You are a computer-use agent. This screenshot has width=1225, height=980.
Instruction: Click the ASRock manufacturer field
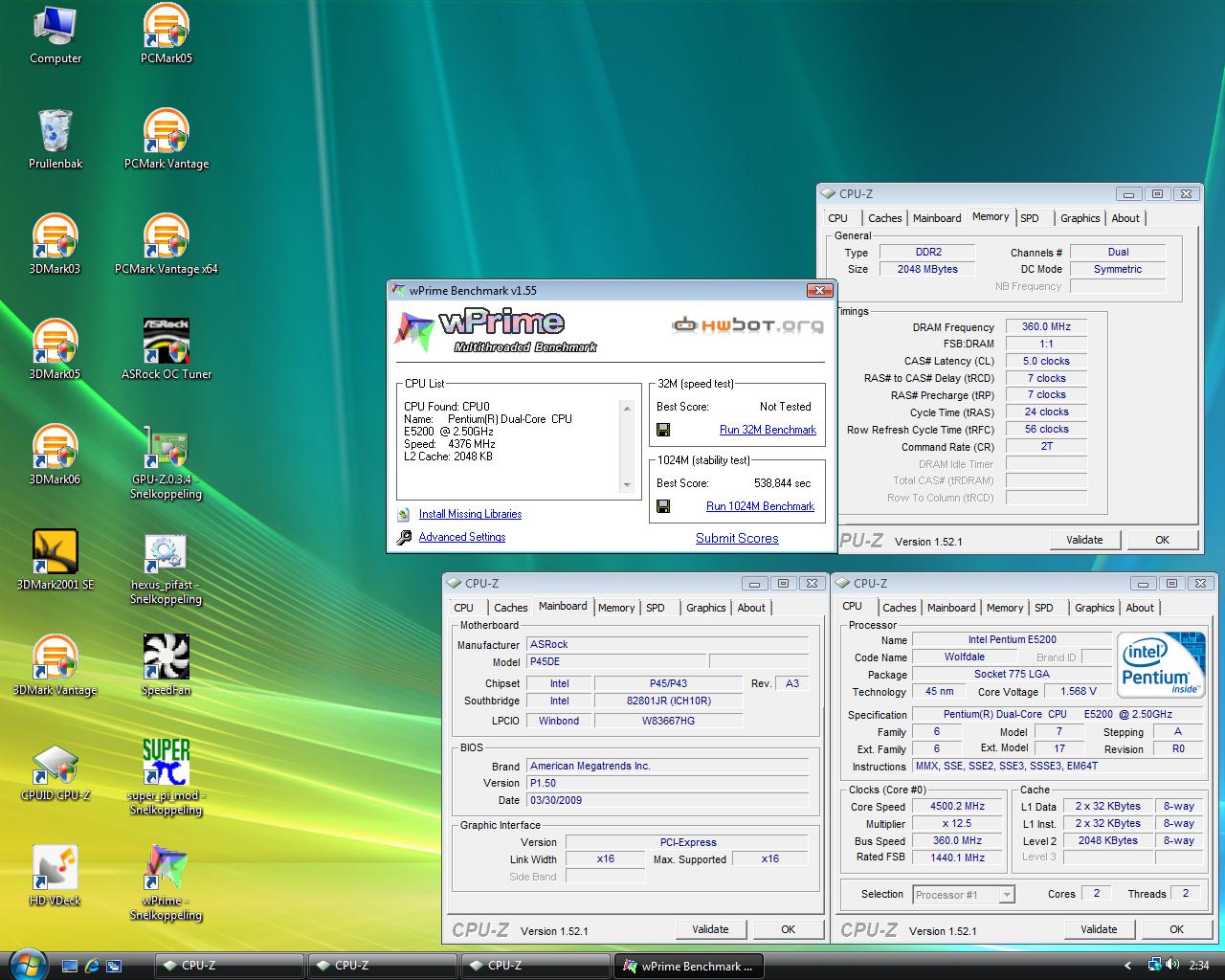[x=668, y=644]
